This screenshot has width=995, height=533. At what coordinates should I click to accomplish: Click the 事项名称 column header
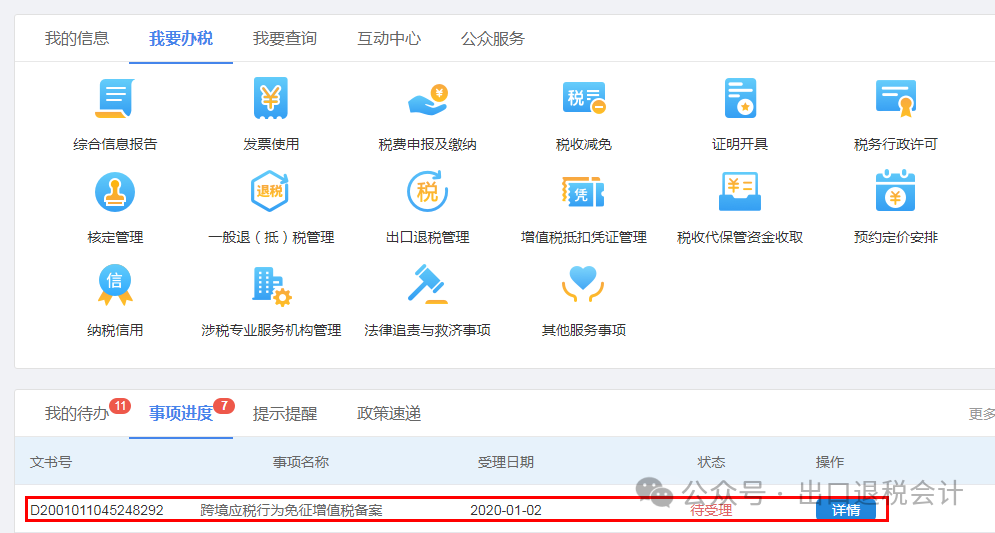[301, 462]
